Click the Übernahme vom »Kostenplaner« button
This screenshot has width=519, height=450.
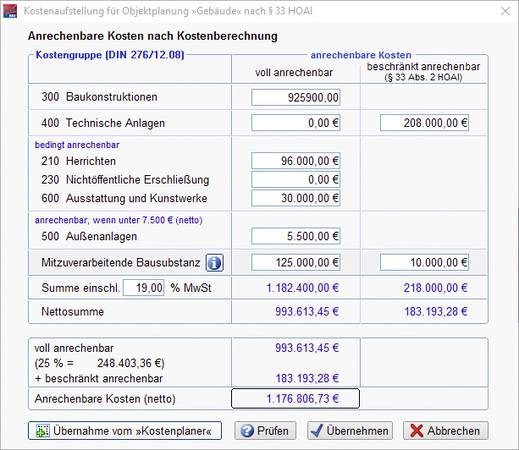coord(125,431)
